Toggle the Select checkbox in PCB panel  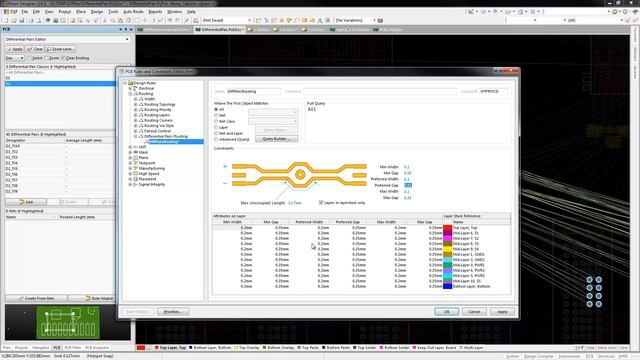[x=29, y=58]
